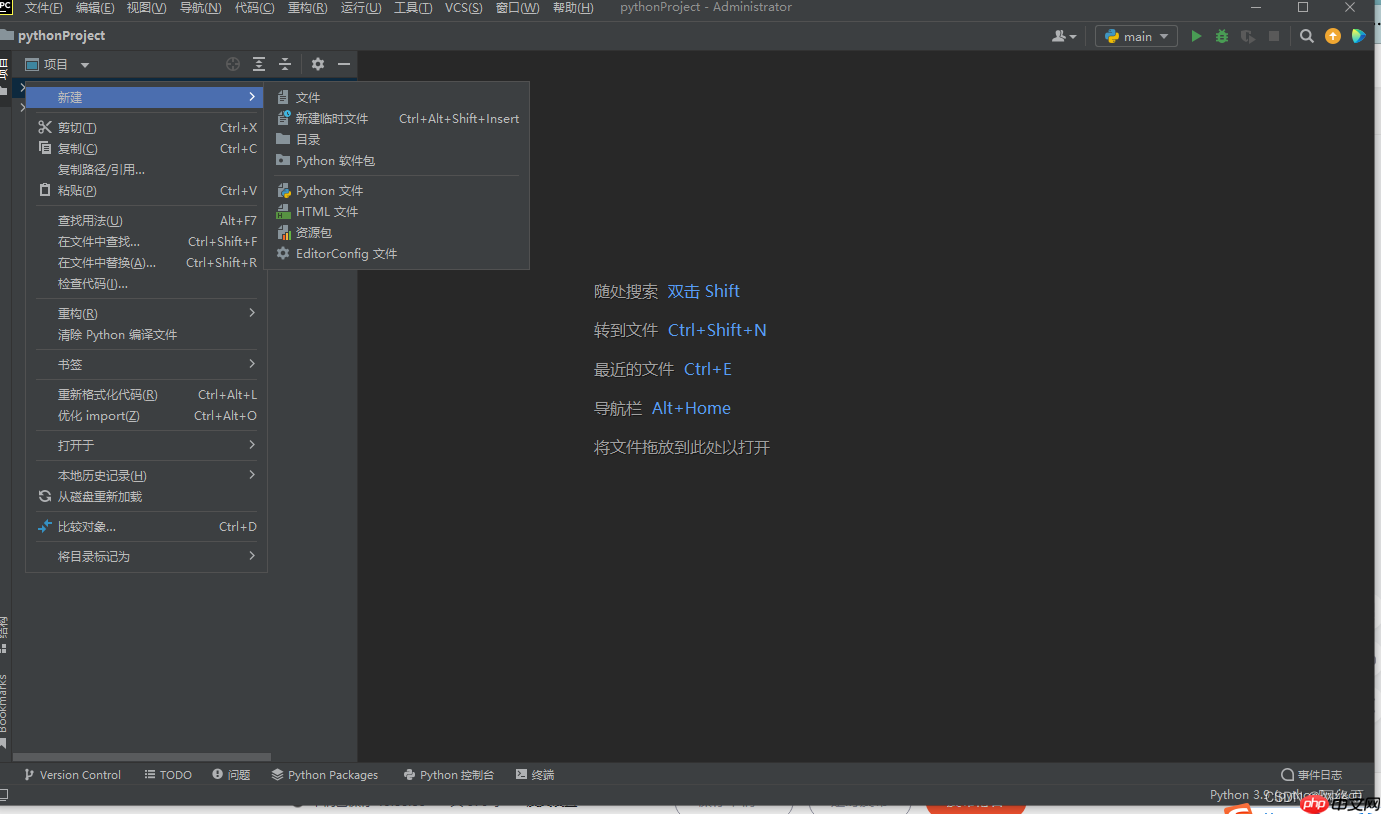
Task: Create new 资源包 resource bundle
Action: [x=397, y=232]
